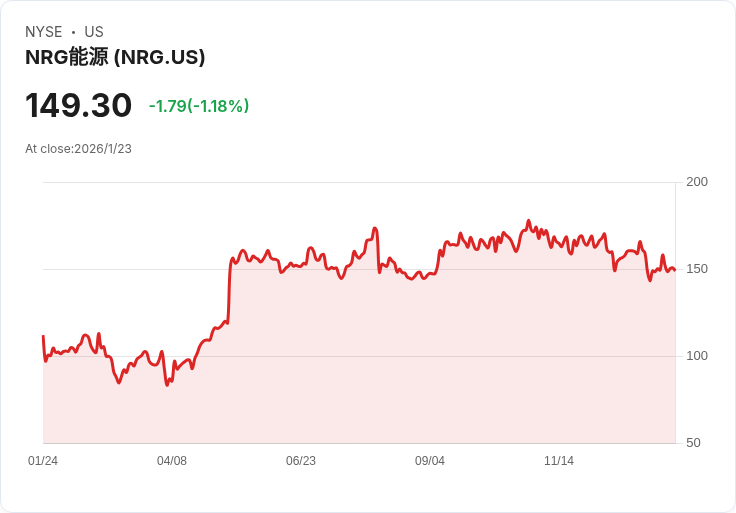Click the NRG能源 (NRG.US) stock title
The height and width of the screenshot is (513, 736).
115,57
